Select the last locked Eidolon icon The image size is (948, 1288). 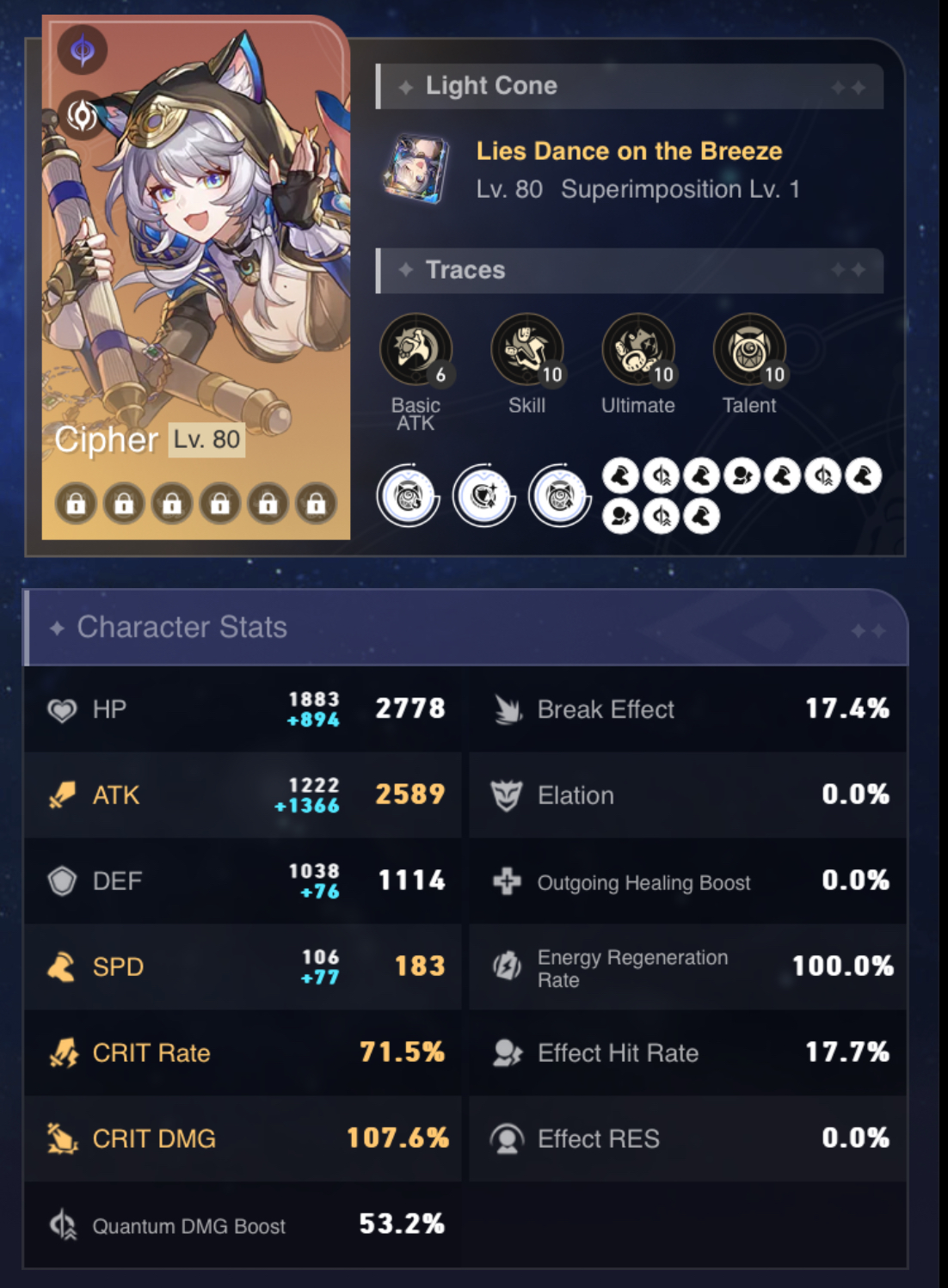[317, 503]
